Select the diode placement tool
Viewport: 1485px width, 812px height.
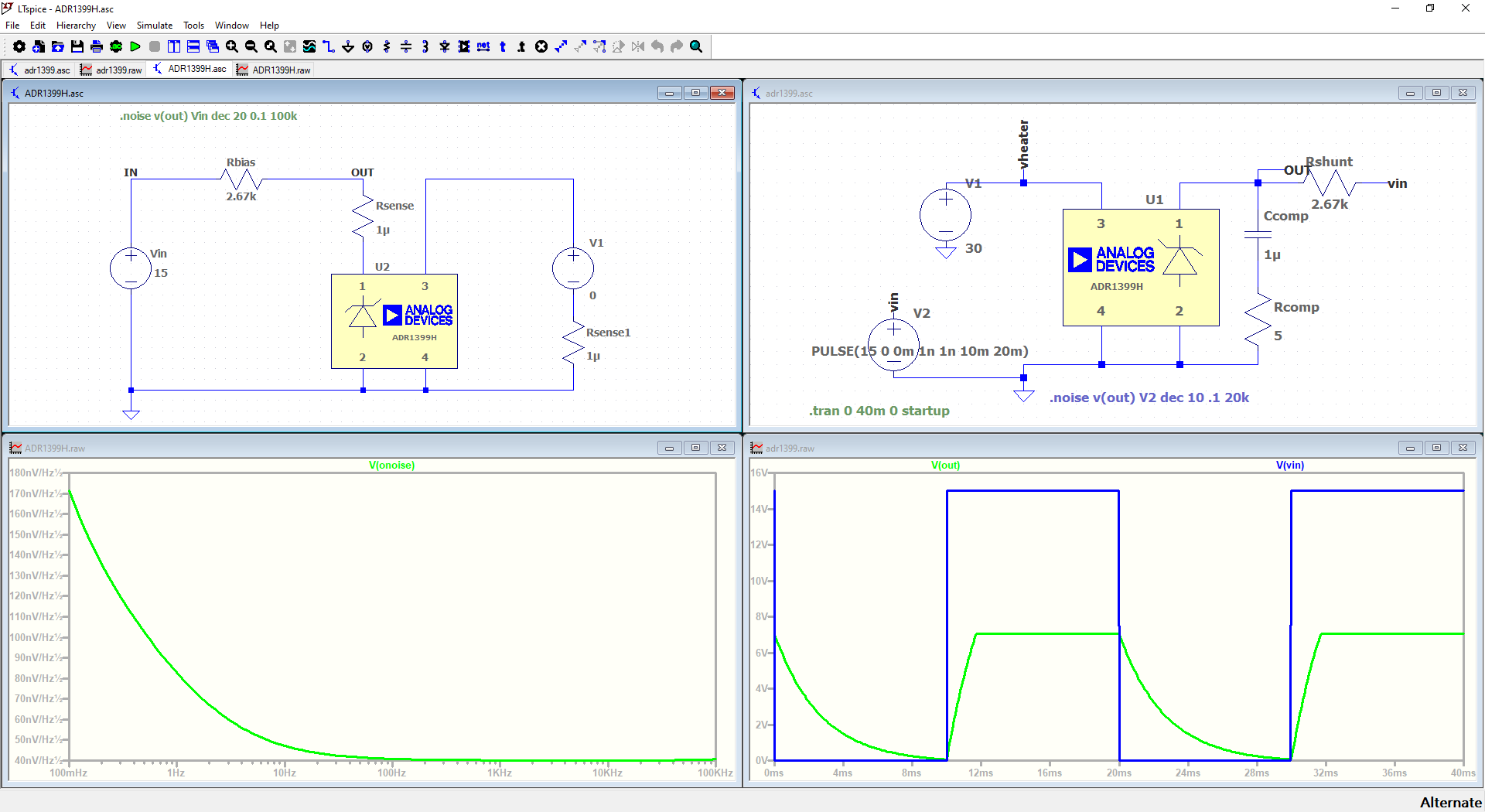445,46
